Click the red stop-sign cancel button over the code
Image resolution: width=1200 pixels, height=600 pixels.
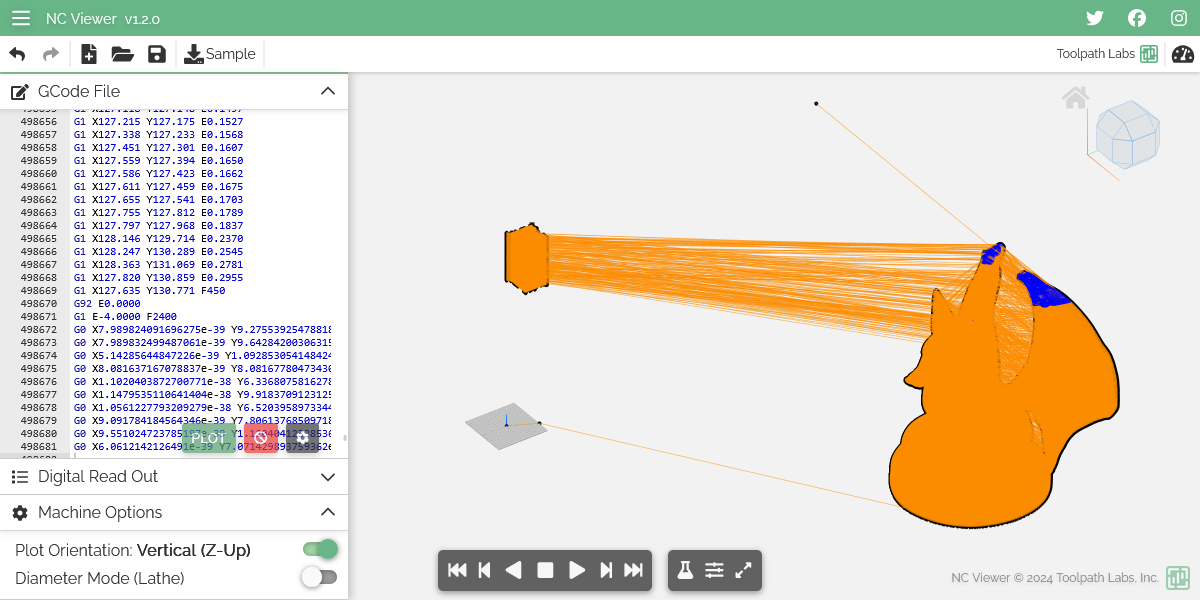[261, 437]
